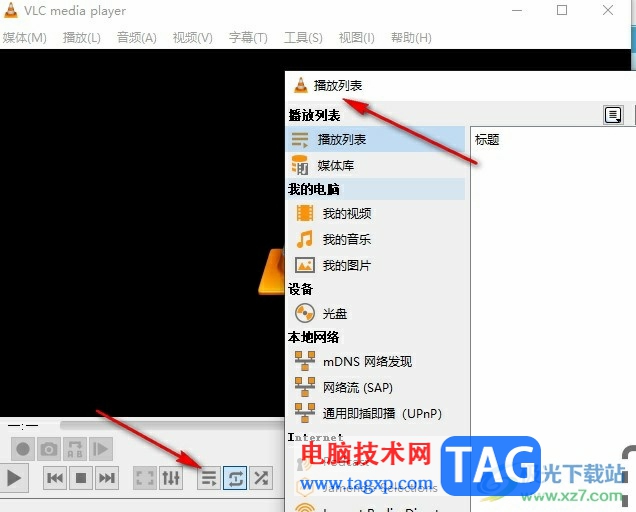Collapse the 本地网络 section header
The image size is (636, 512).
click(x=314, y=337)
